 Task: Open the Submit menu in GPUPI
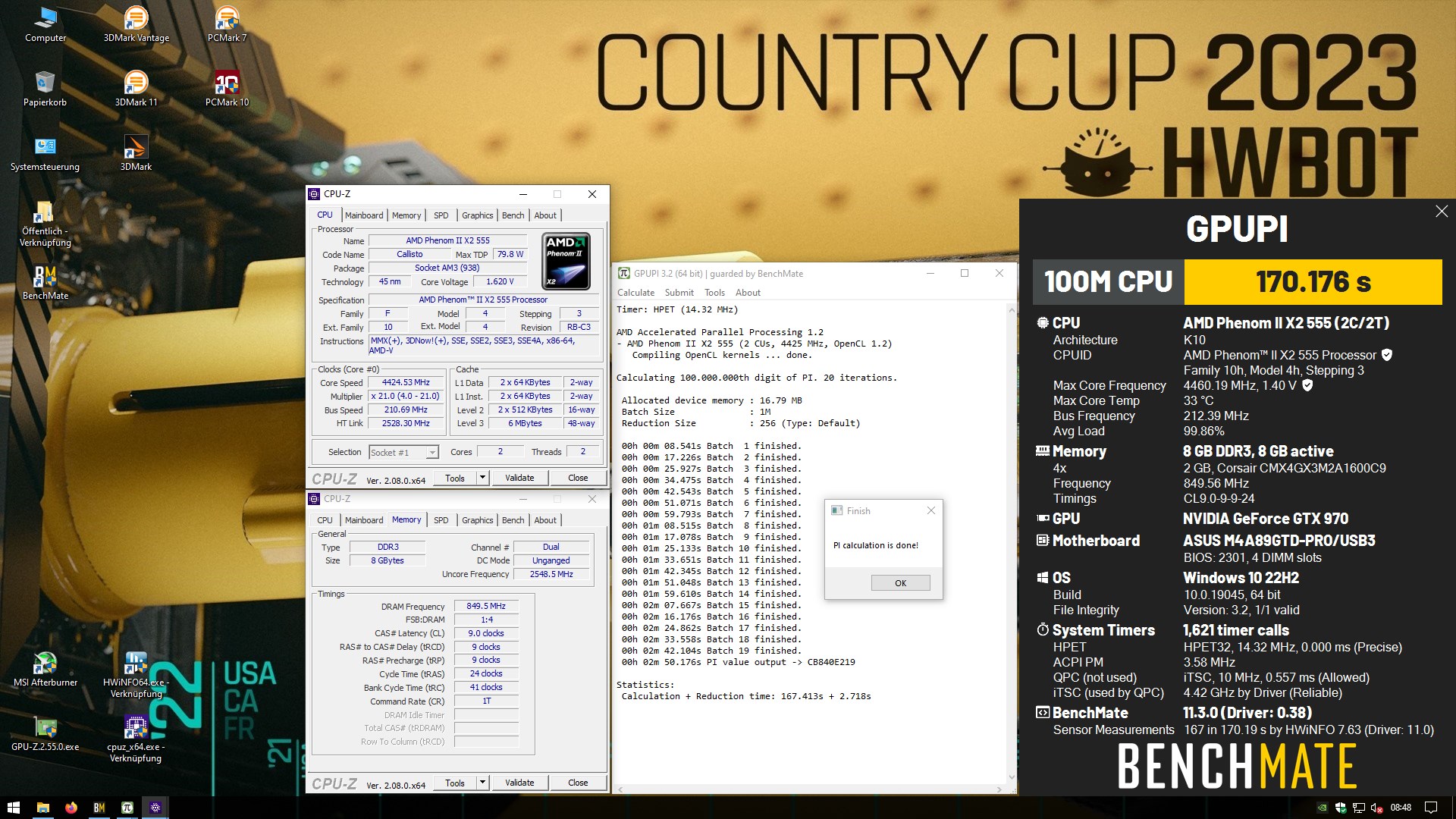pyautogui.click(x=679, y=293)
